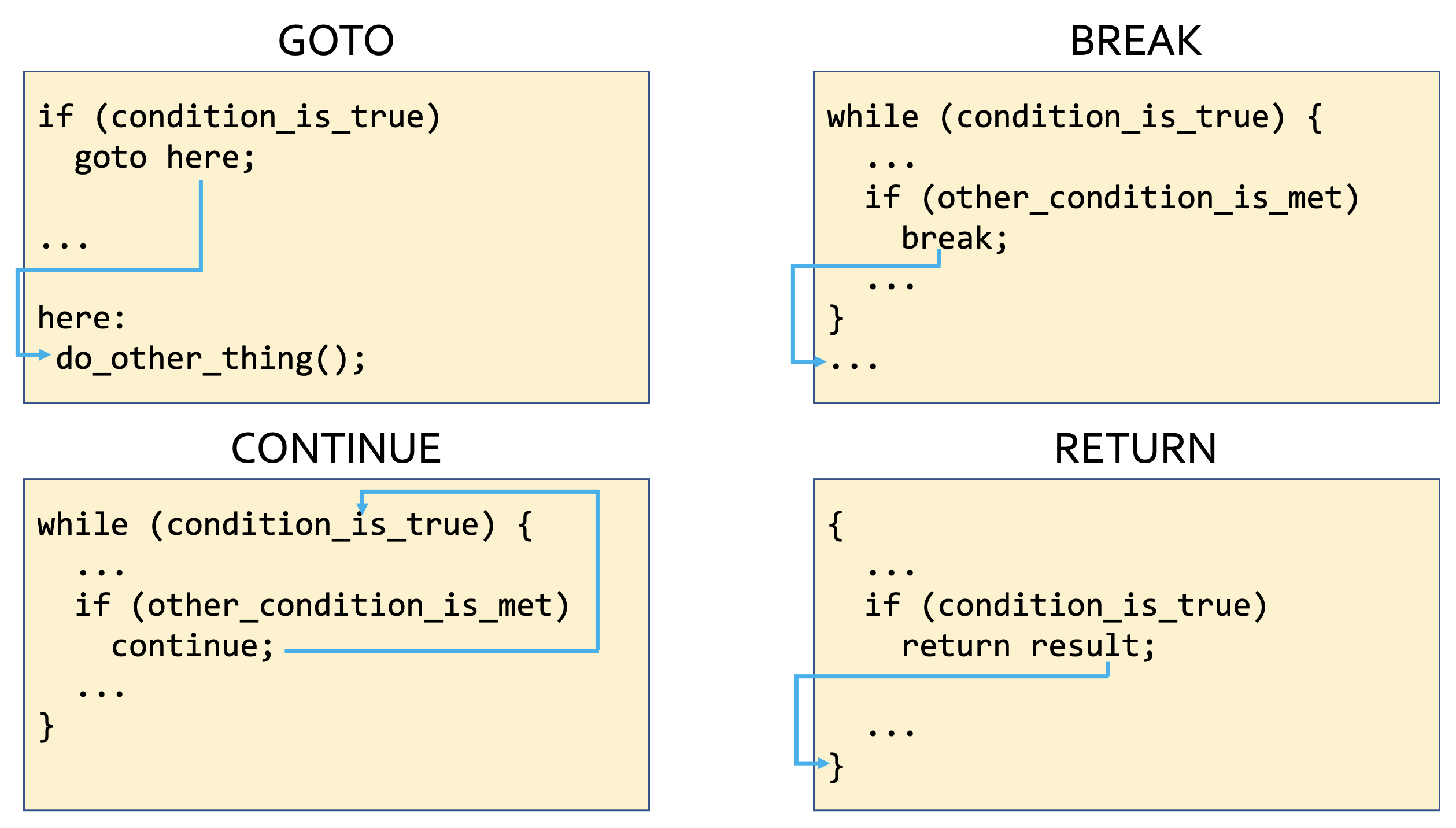Click the "return result;" statement

(x=1028, y=646)
